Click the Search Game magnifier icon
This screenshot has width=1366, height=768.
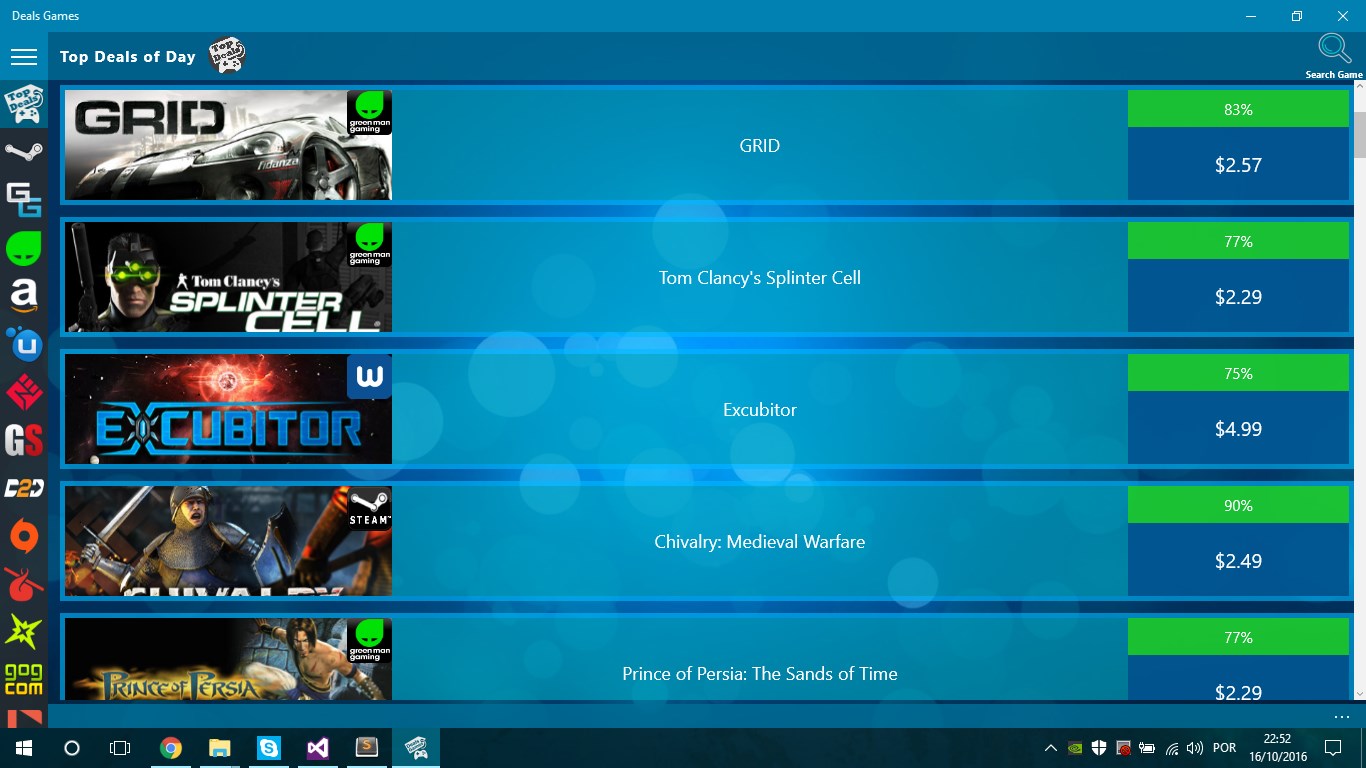coord(1334,49)
